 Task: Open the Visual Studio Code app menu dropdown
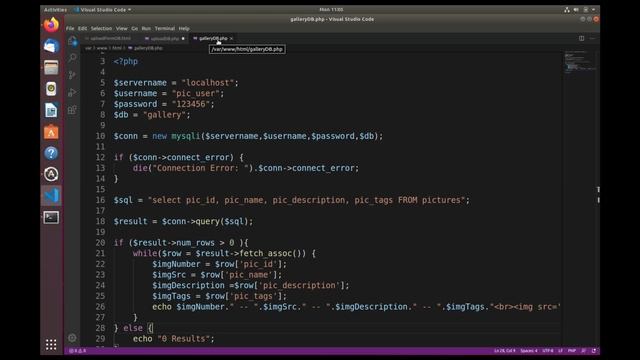(102, 9)
